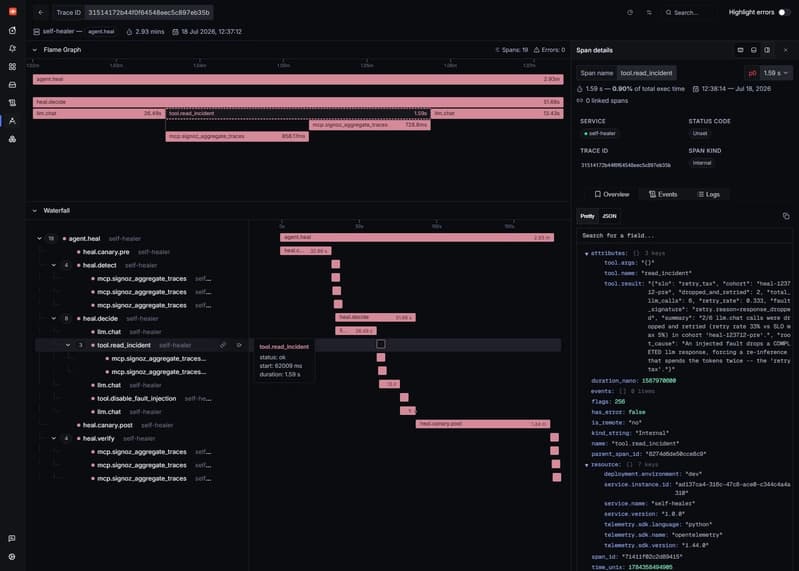Viewport: 799px width, 571px height.
Task: Click the Trace ID value in the header
Action: point(149,12)
